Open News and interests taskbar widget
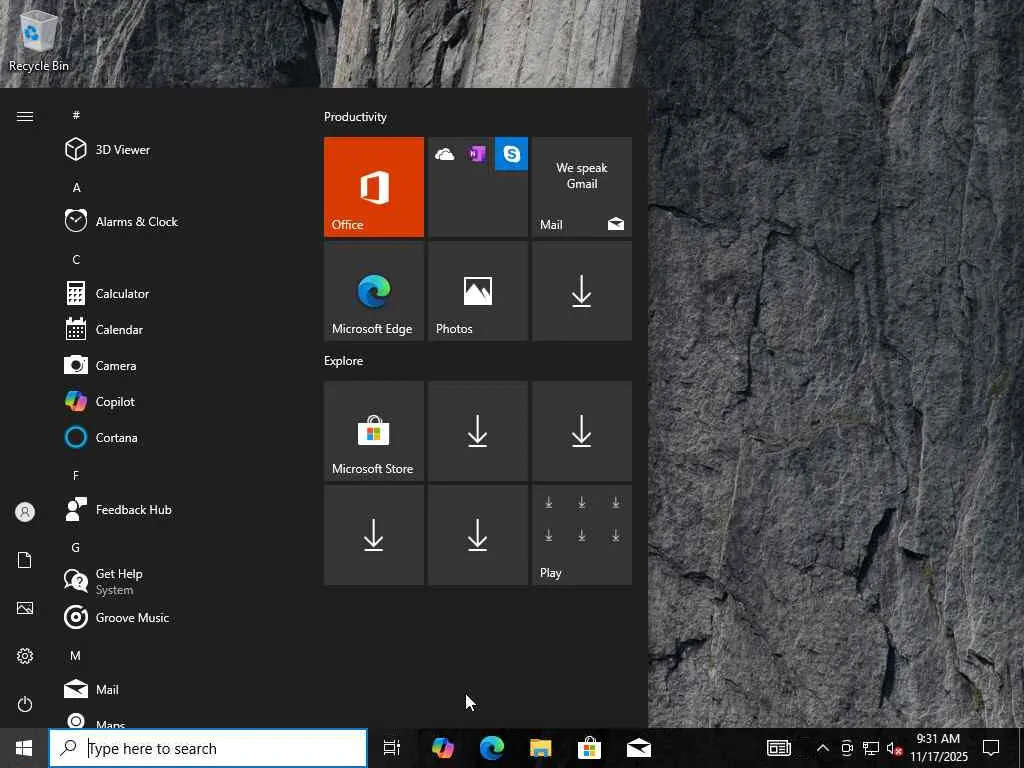The height and width of the screenshot is (768, 1024). [778, 748]
